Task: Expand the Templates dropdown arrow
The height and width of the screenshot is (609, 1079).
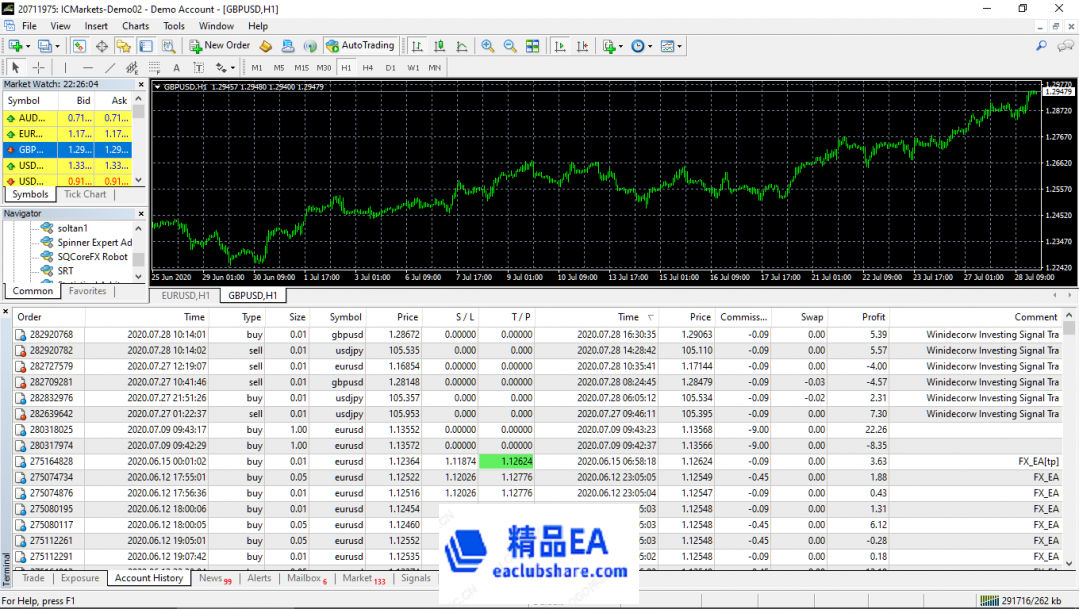Action: pos(679,46)
